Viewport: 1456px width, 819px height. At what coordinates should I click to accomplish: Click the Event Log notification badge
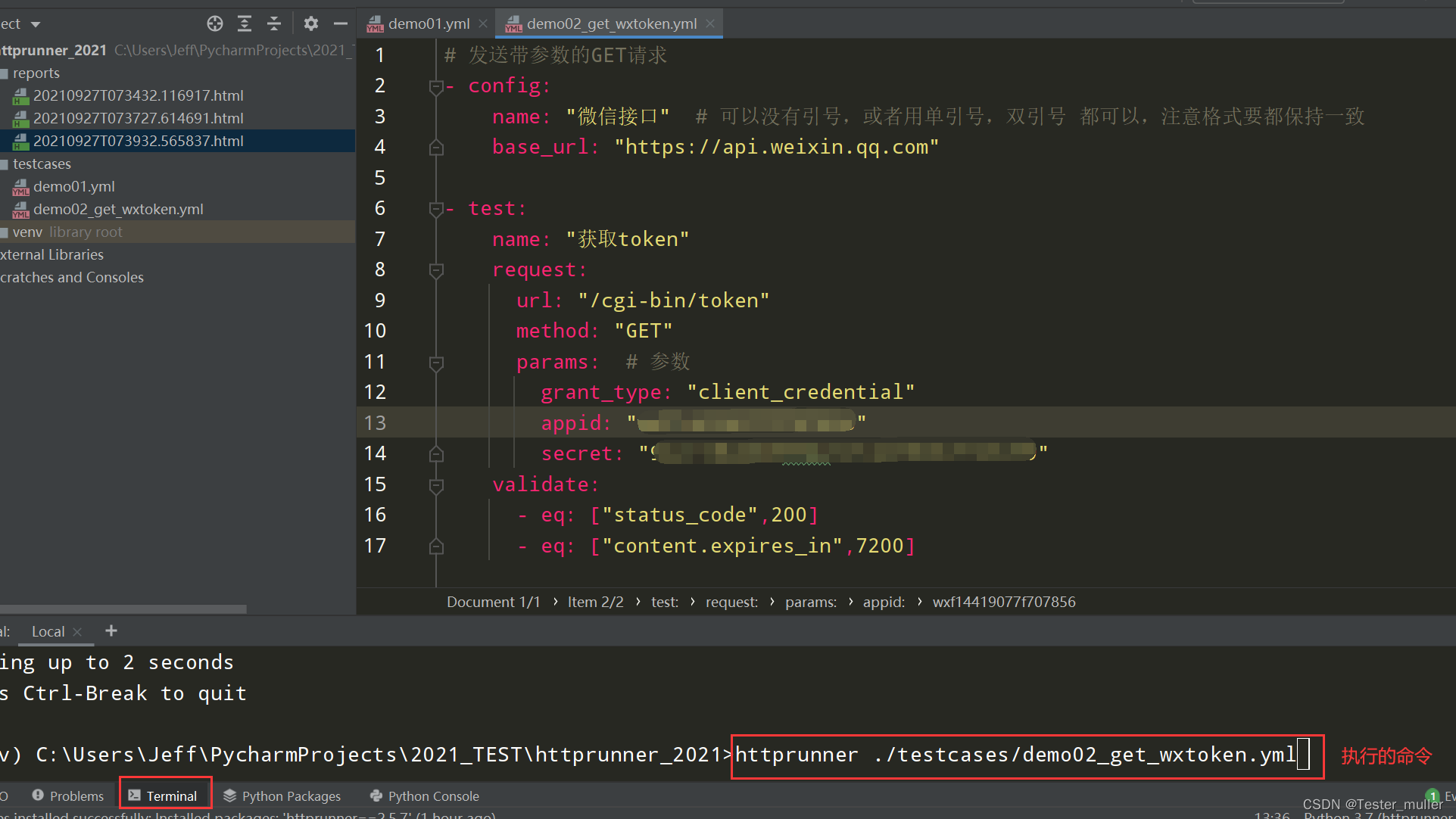[x=1433, y=796]
